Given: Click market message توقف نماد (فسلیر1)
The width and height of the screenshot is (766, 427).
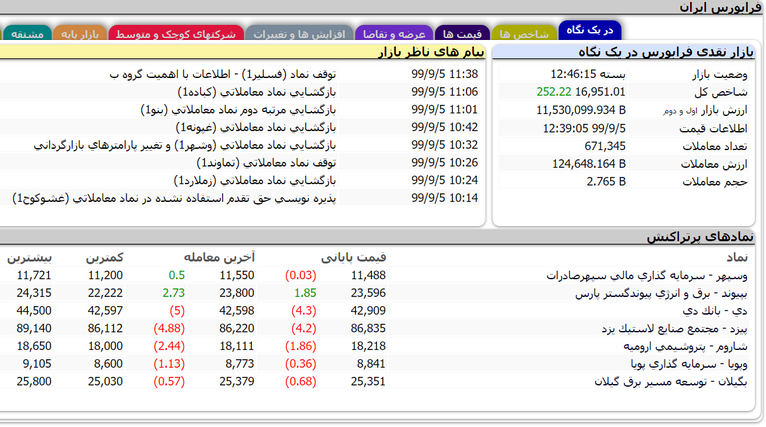Looking at the screenshot, I should (222, 74).
